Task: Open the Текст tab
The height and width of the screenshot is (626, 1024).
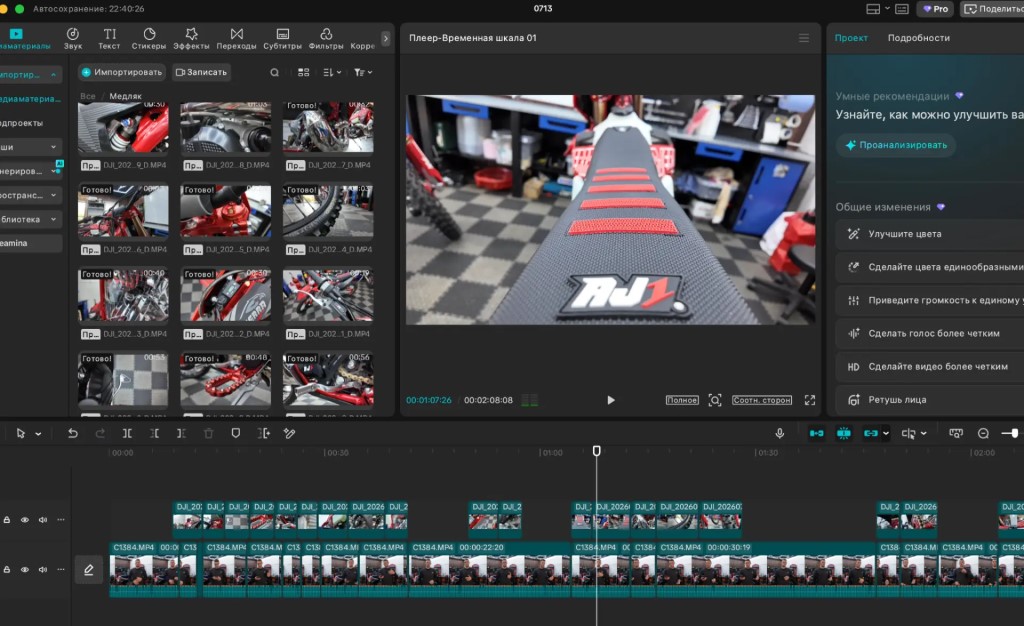Action: 109,39
